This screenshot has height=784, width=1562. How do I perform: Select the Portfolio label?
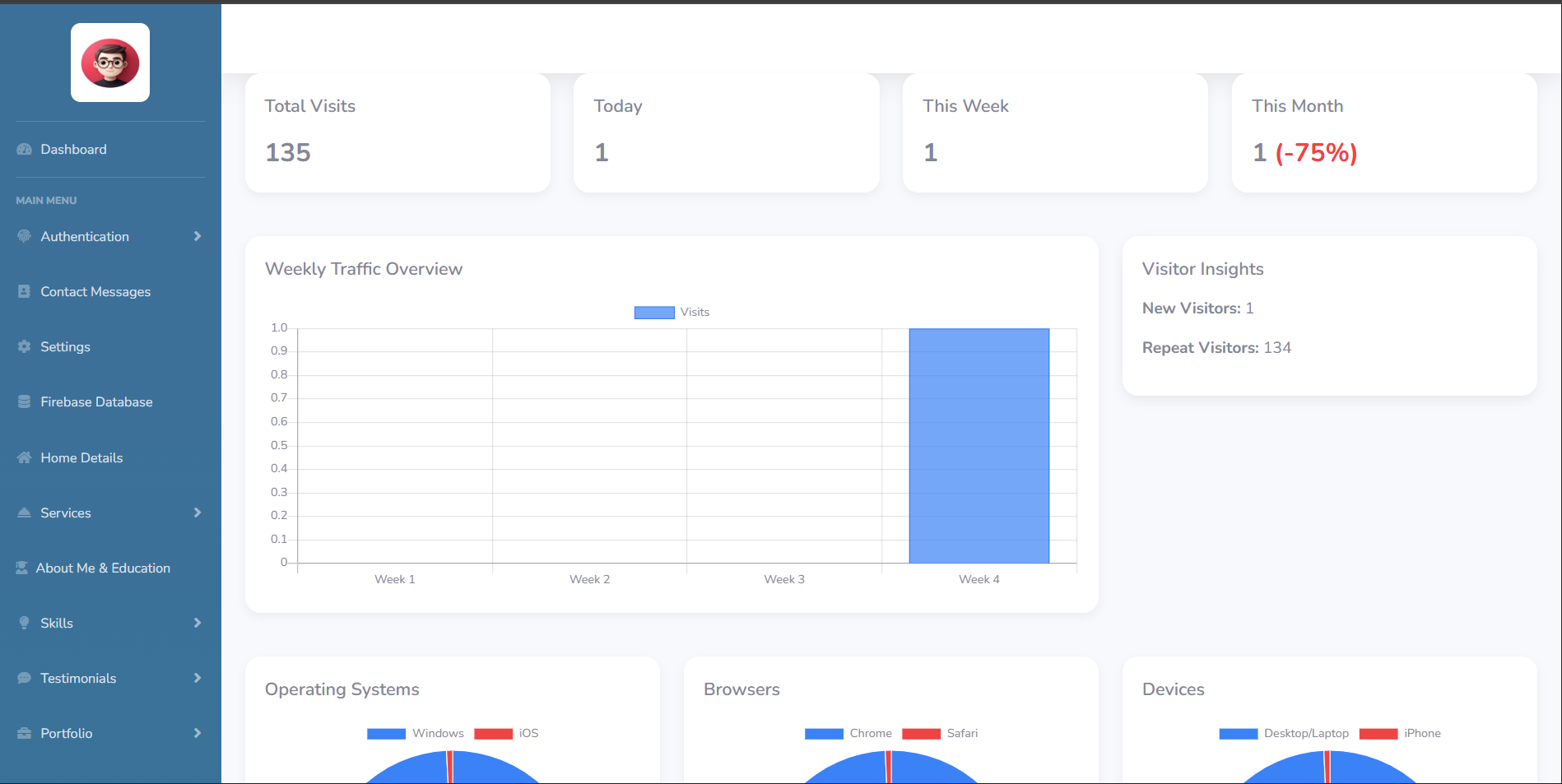(x=67, y=734)
